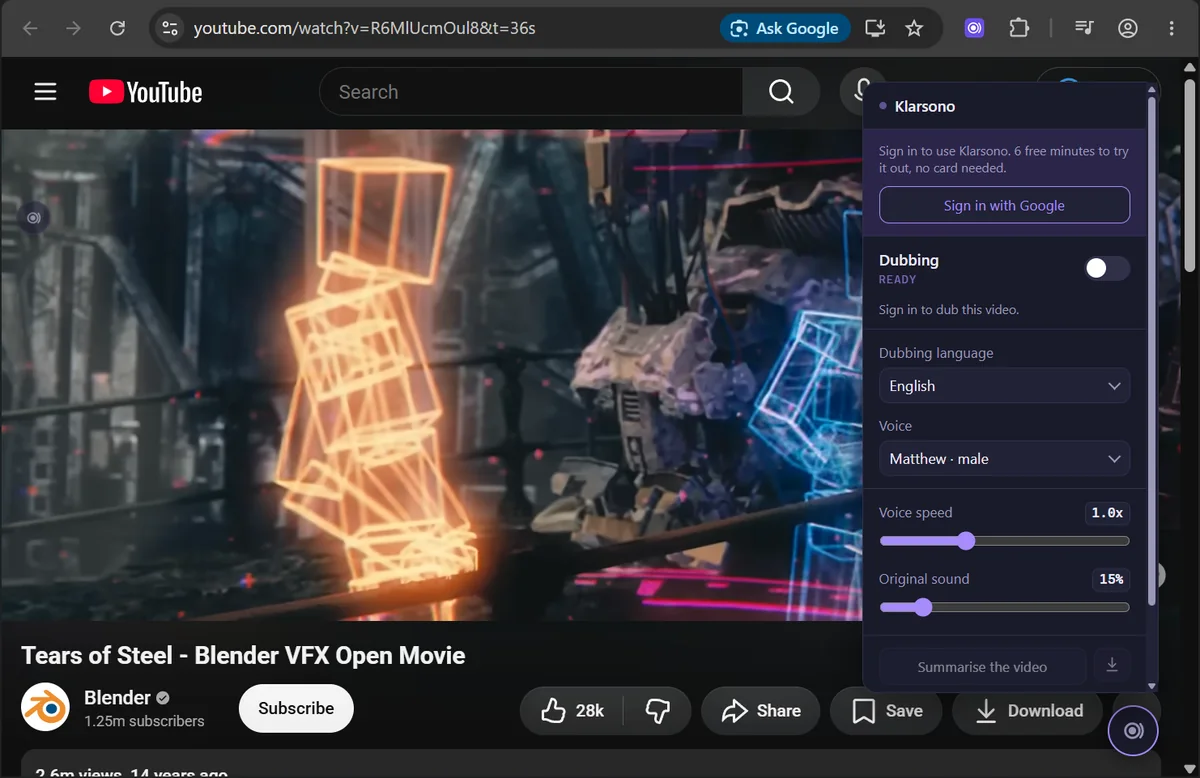Sign in with Google in Klarsono
This screenshot has width=1200, height=778.
tap(1004, 205)
